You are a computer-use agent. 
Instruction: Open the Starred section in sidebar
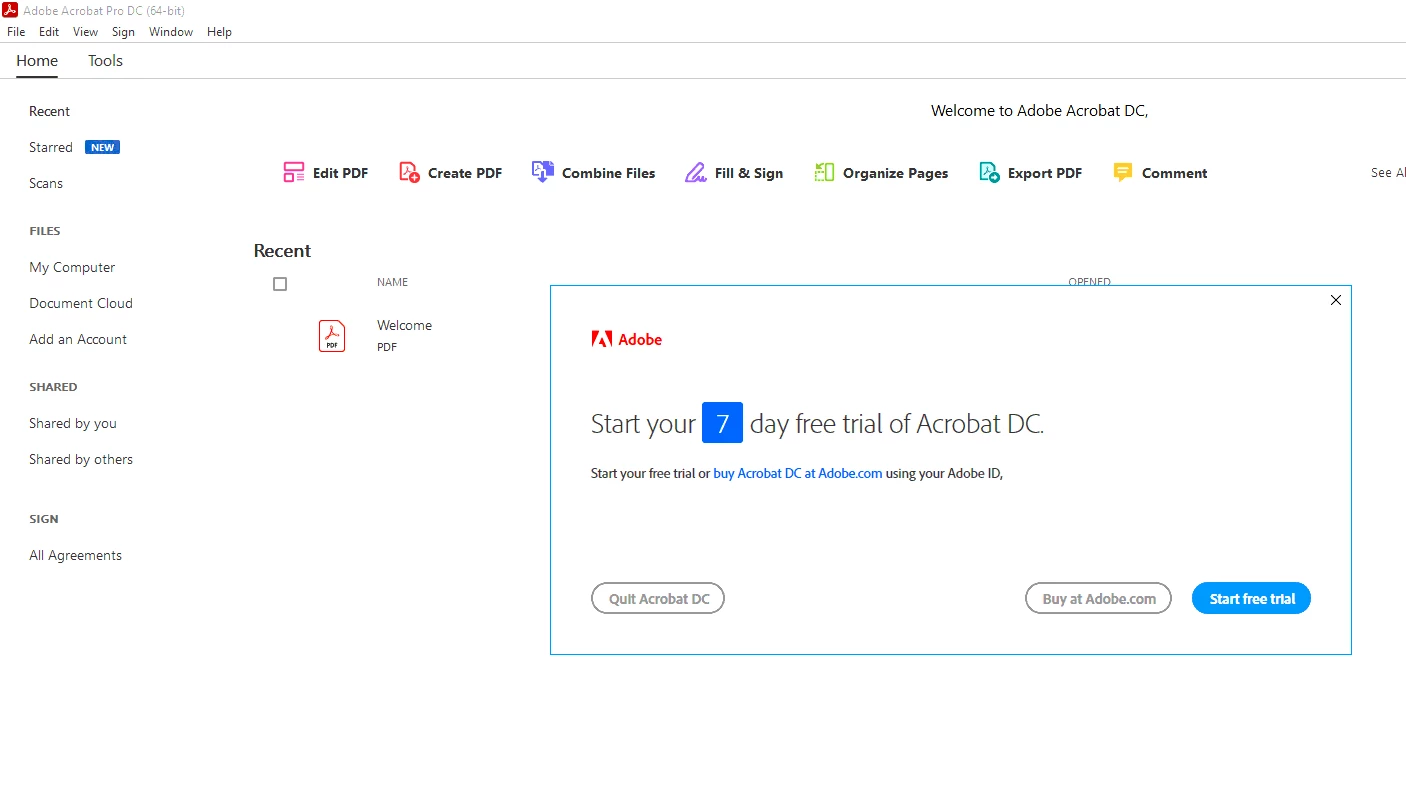coord(51,147)
